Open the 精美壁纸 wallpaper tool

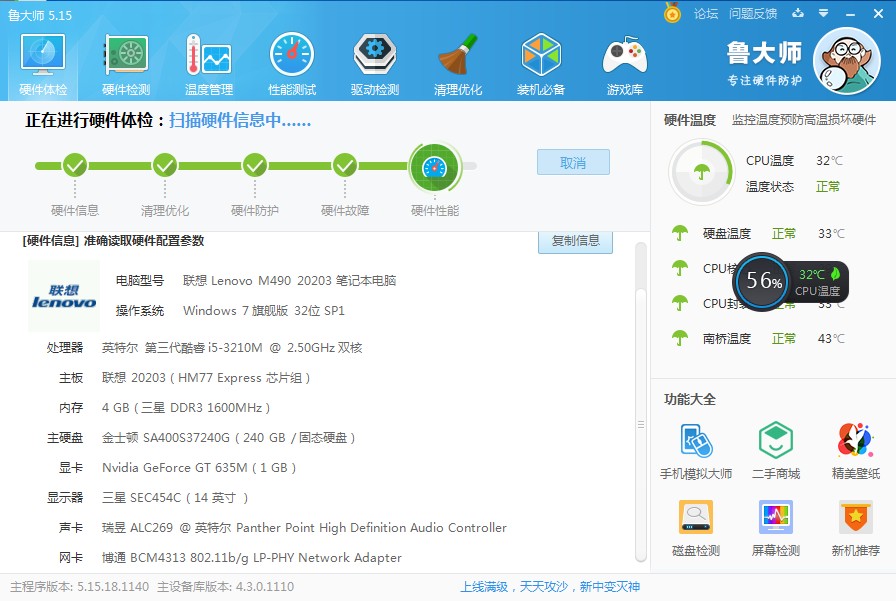coord(856,450)
